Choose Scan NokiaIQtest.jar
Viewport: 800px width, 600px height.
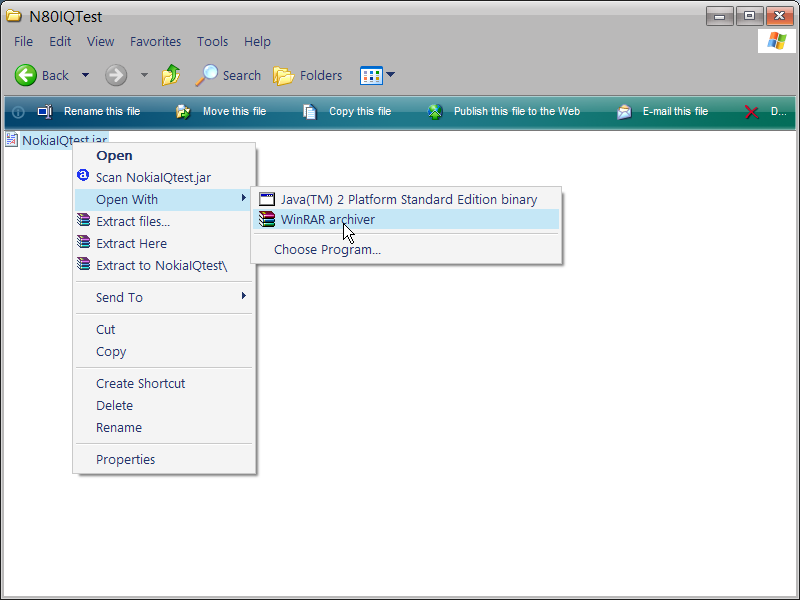[154, 178]
